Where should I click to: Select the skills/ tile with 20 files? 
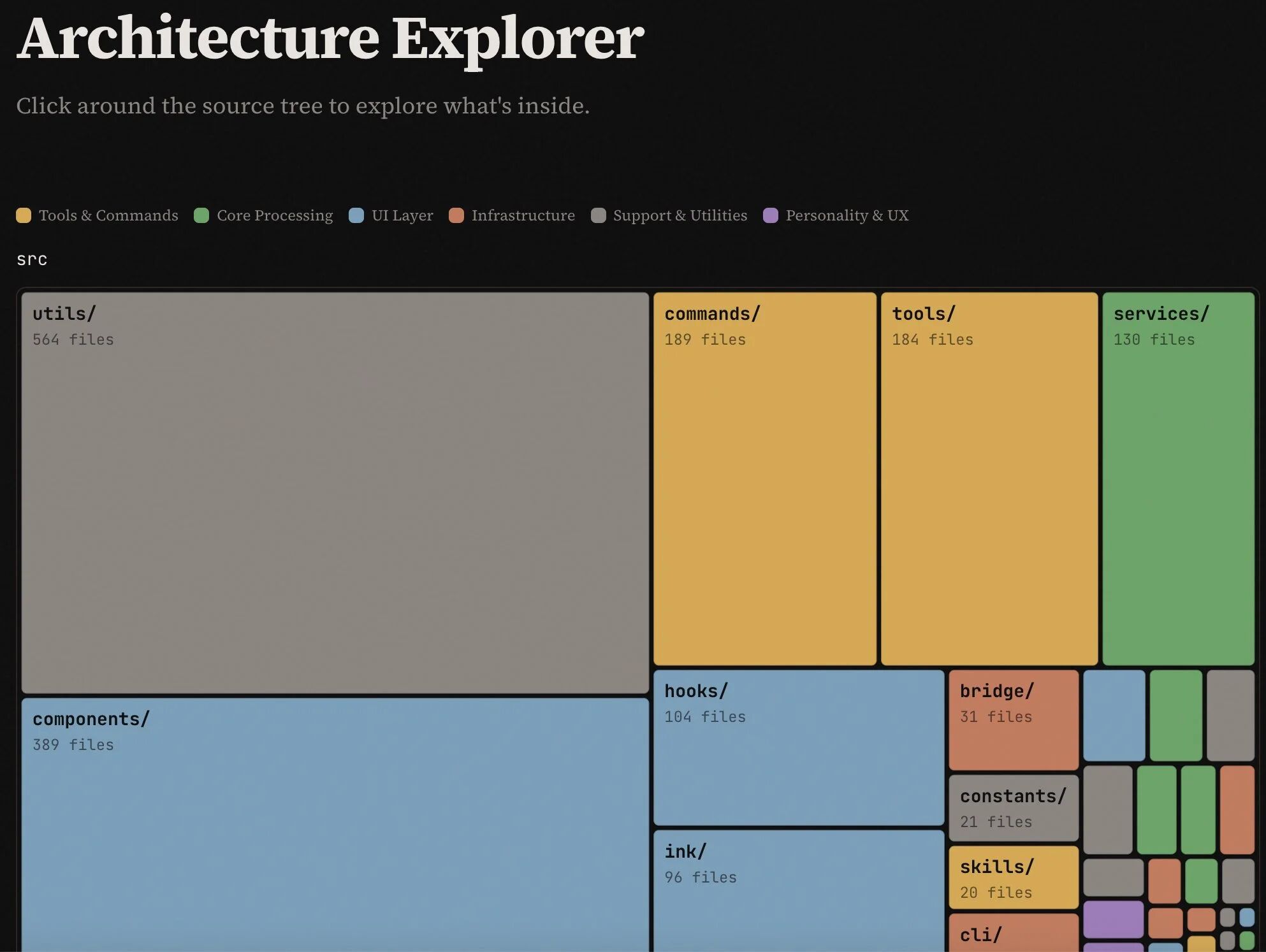pos(1013,877)
